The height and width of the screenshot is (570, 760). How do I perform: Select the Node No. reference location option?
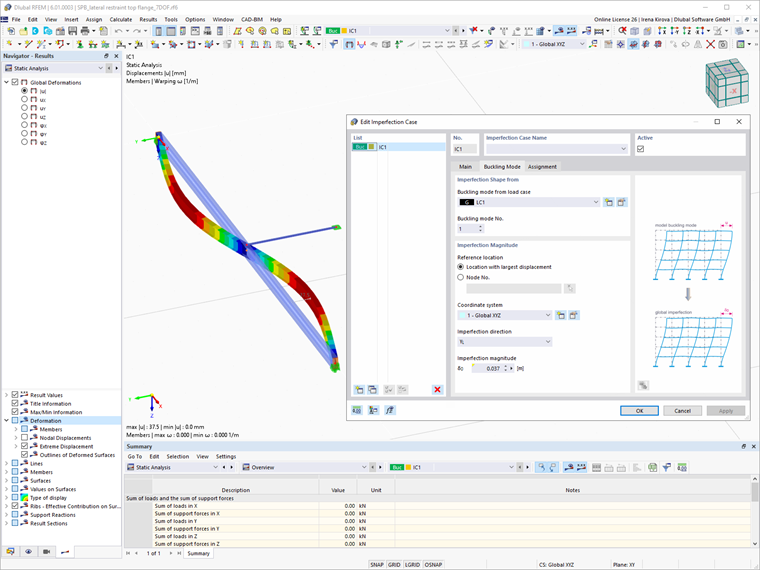(x=460, y=277)
